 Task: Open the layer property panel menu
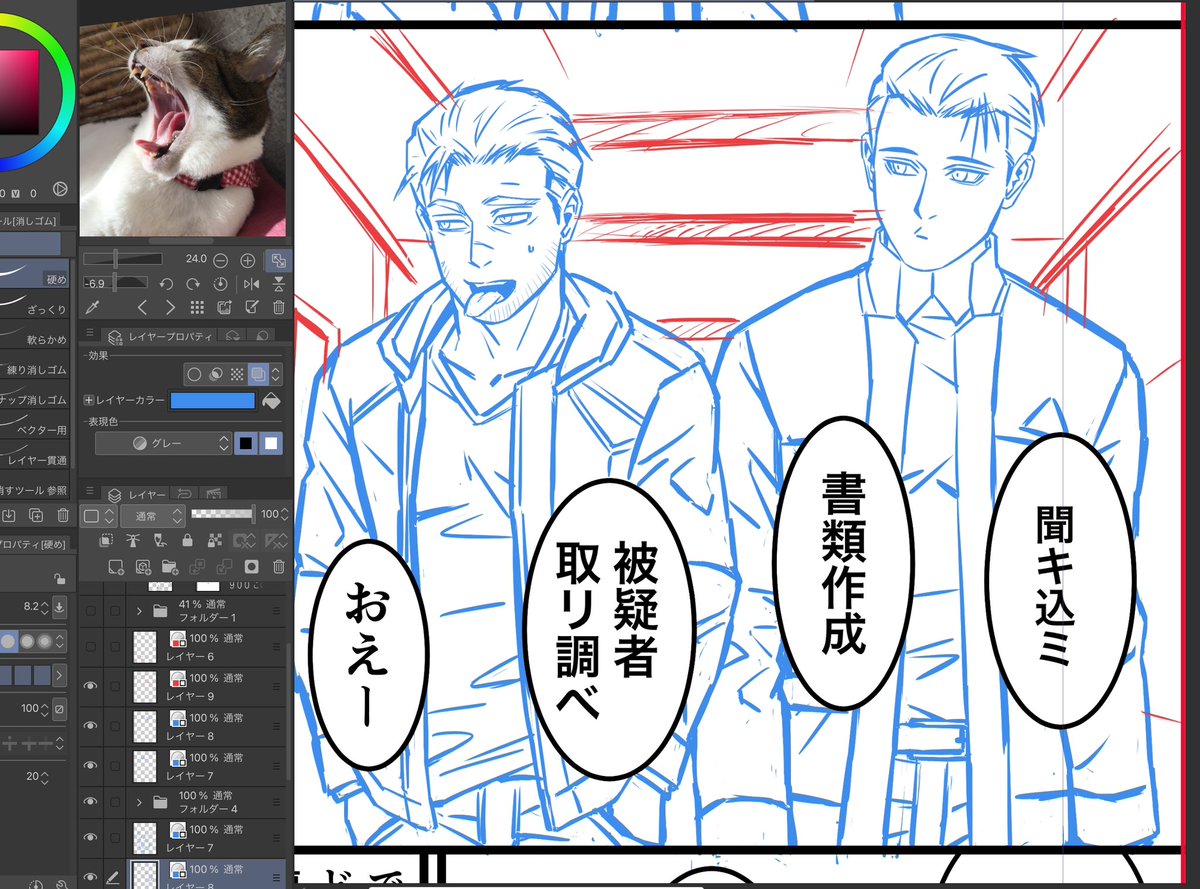pyautogui.click(x=90, y=333)
